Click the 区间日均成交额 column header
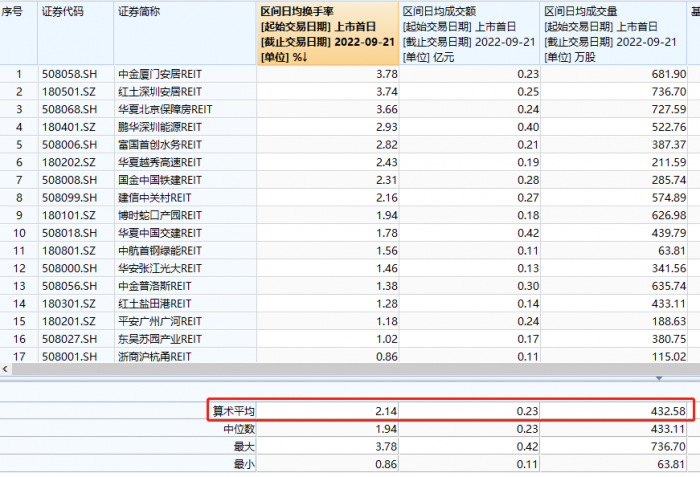700x477 pixels. coord(470,32)
